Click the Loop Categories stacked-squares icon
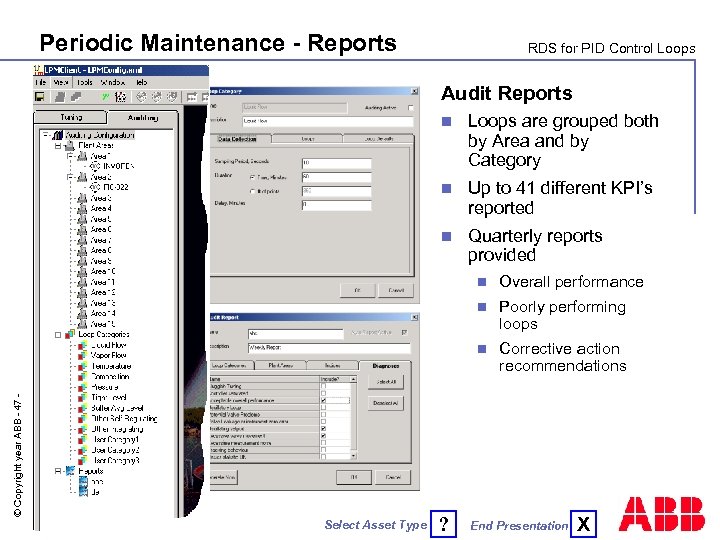Image resolution: width=720 pixels, height=540 pixels. (x=70, y=334)
